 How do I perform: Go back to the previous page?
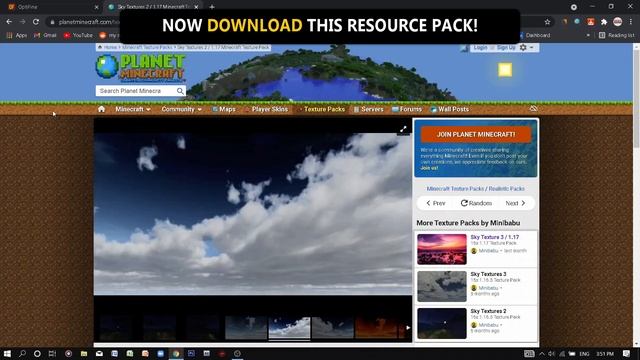click(9, 22)
